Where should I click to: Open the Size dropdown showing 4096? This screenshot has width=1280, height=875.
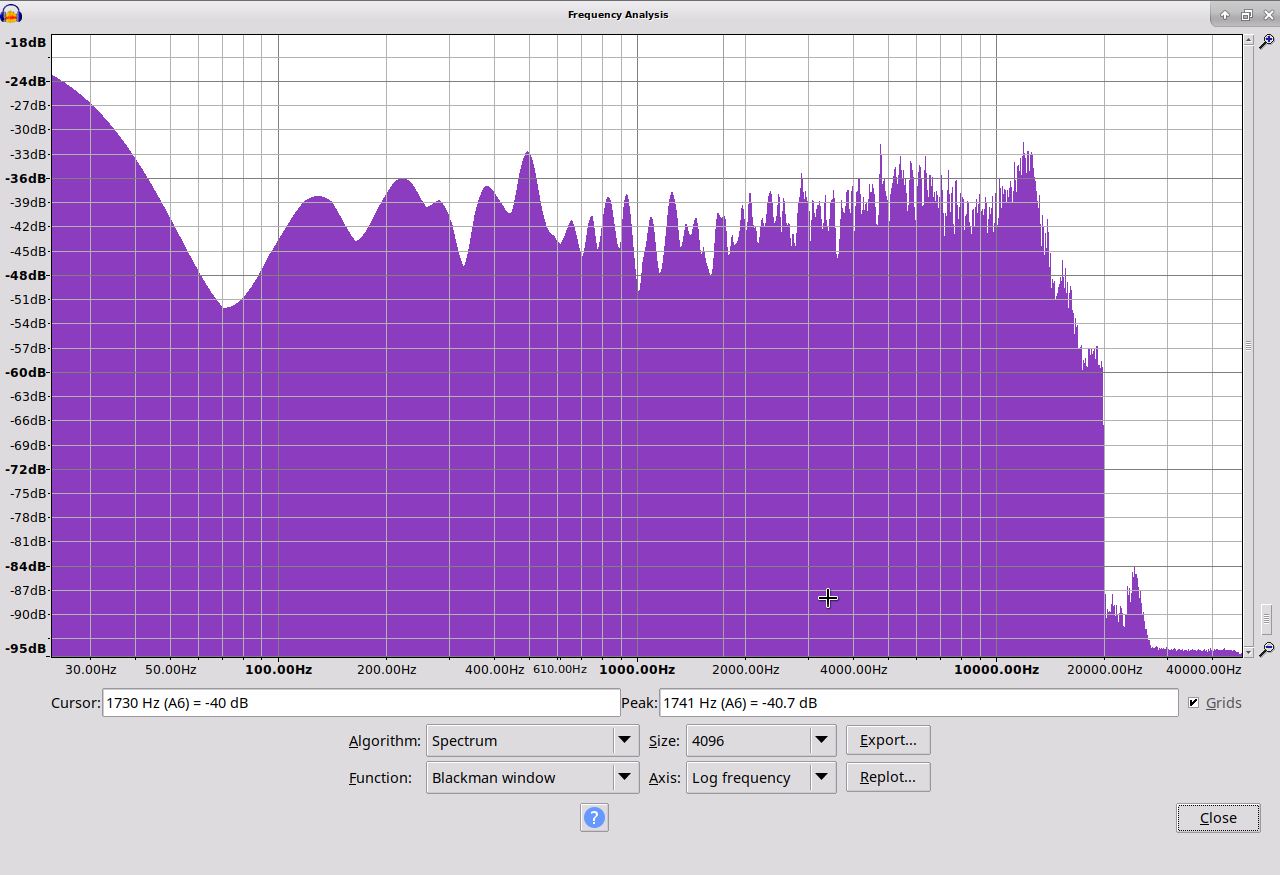coord(761,741)
